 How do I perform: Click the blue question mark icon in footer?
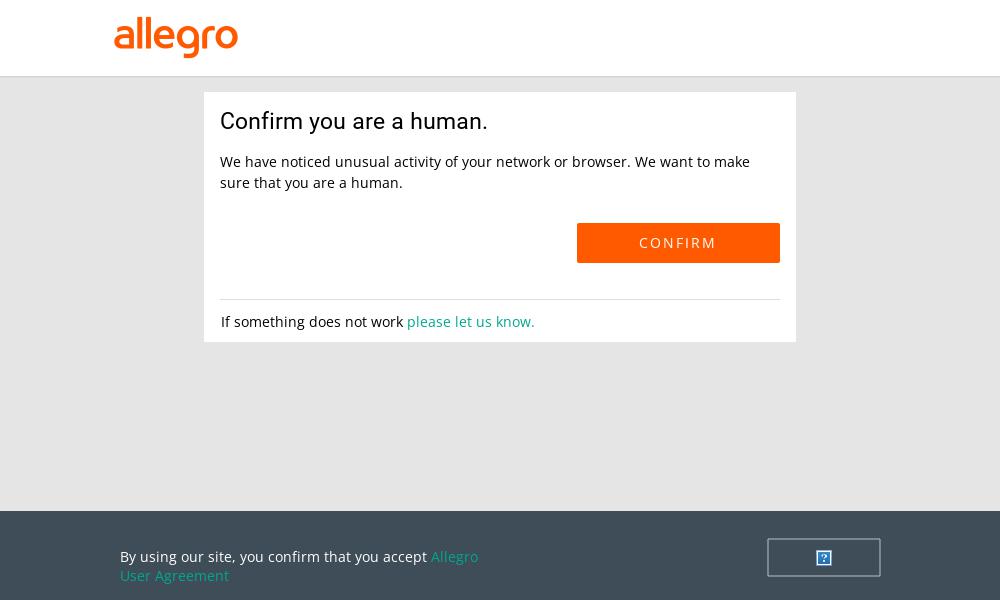[x=823, y=558]
